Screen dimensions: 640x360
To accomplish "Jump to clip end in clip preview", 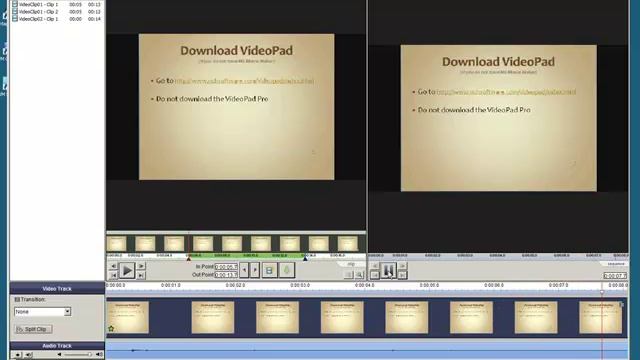I will click(141, 275).
